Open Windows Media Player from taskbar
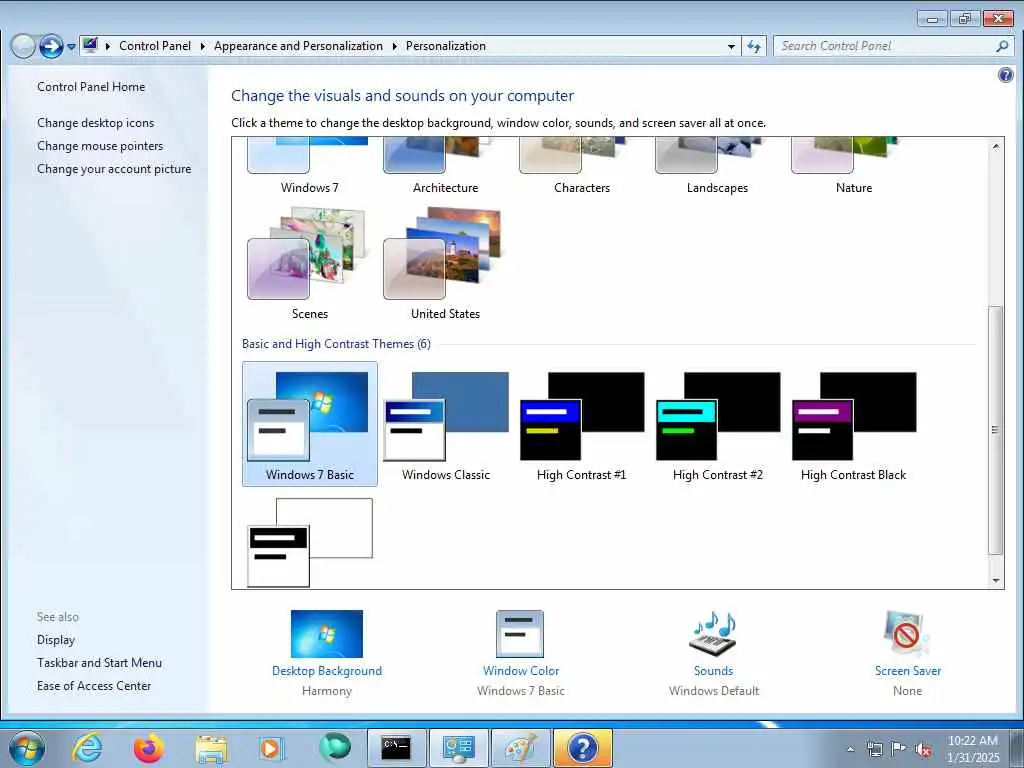The height and width of the screenshot is (768, 1024). pyautogui.click(x=270, y=748)
